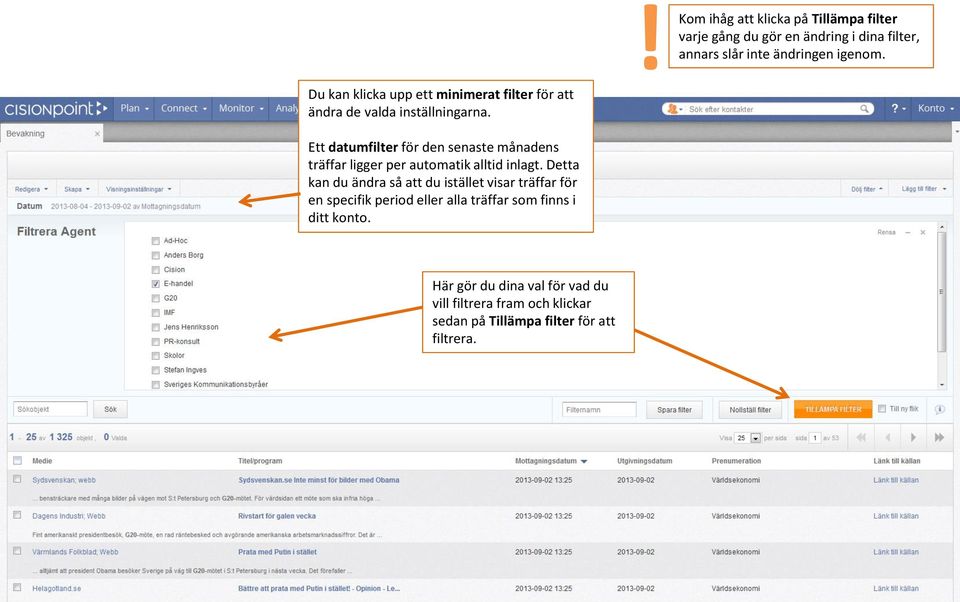Go to the first results page

861,437
